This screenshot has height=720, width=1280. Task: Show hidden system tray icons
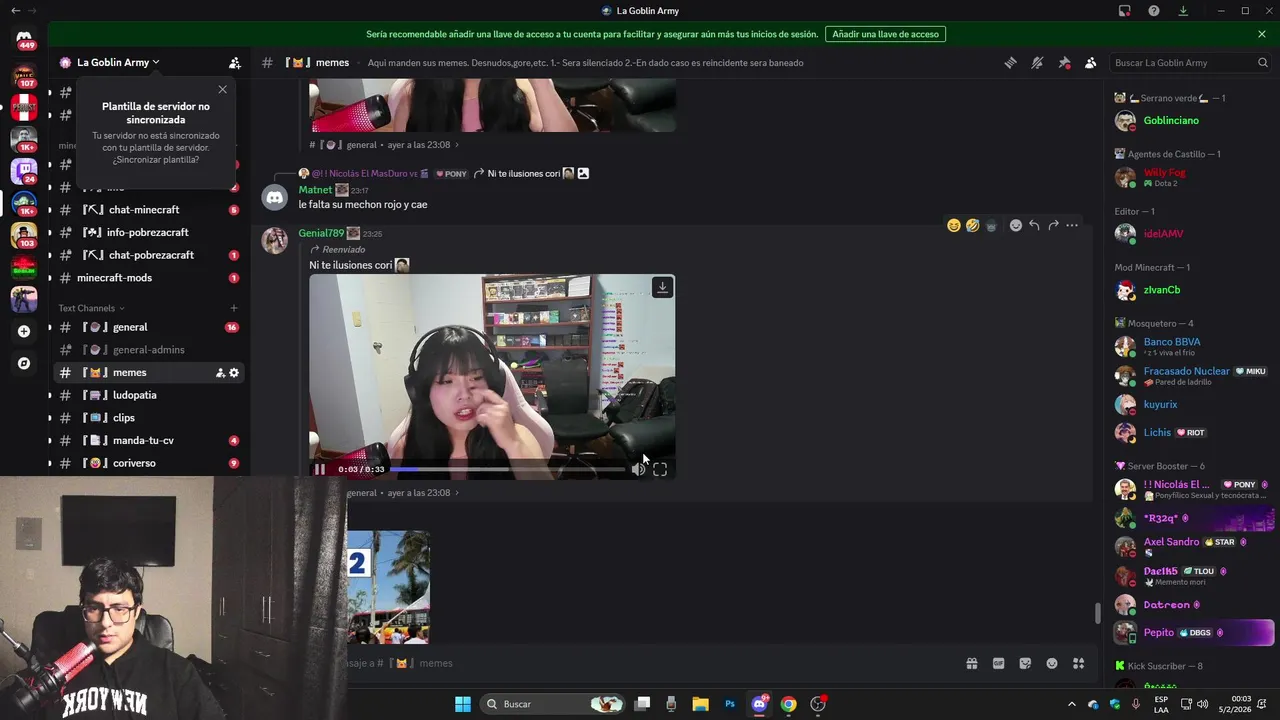click(1072, 704)
